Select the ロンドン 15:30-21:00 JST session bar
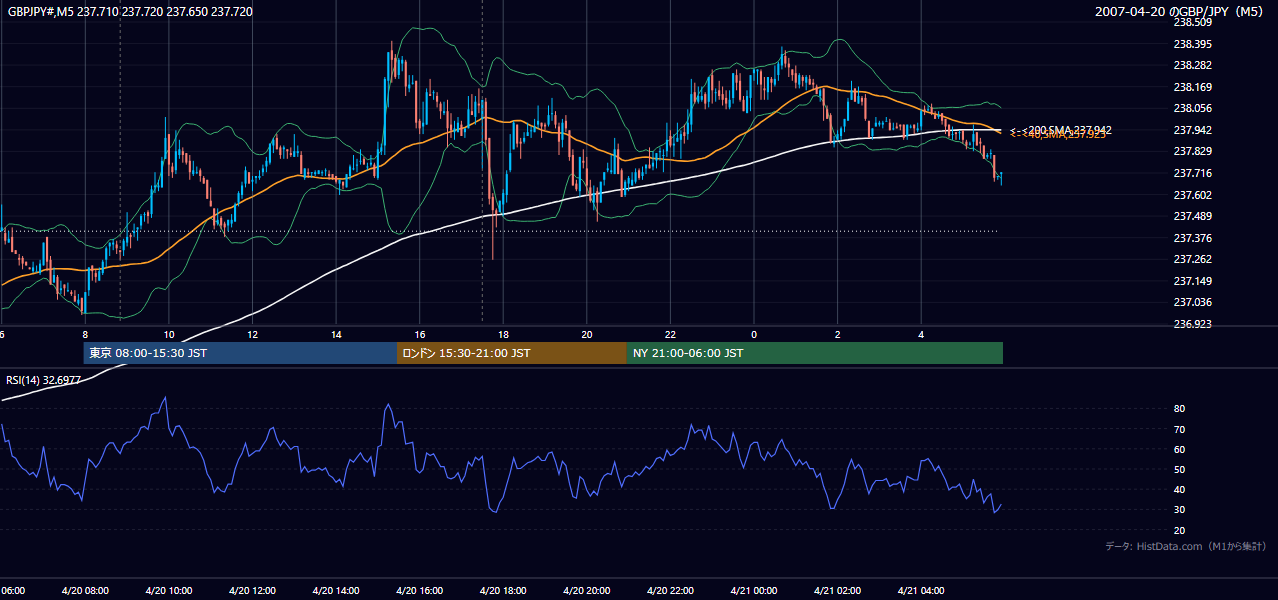Viewport: 1278px width, 600px height. click(512, 353)
